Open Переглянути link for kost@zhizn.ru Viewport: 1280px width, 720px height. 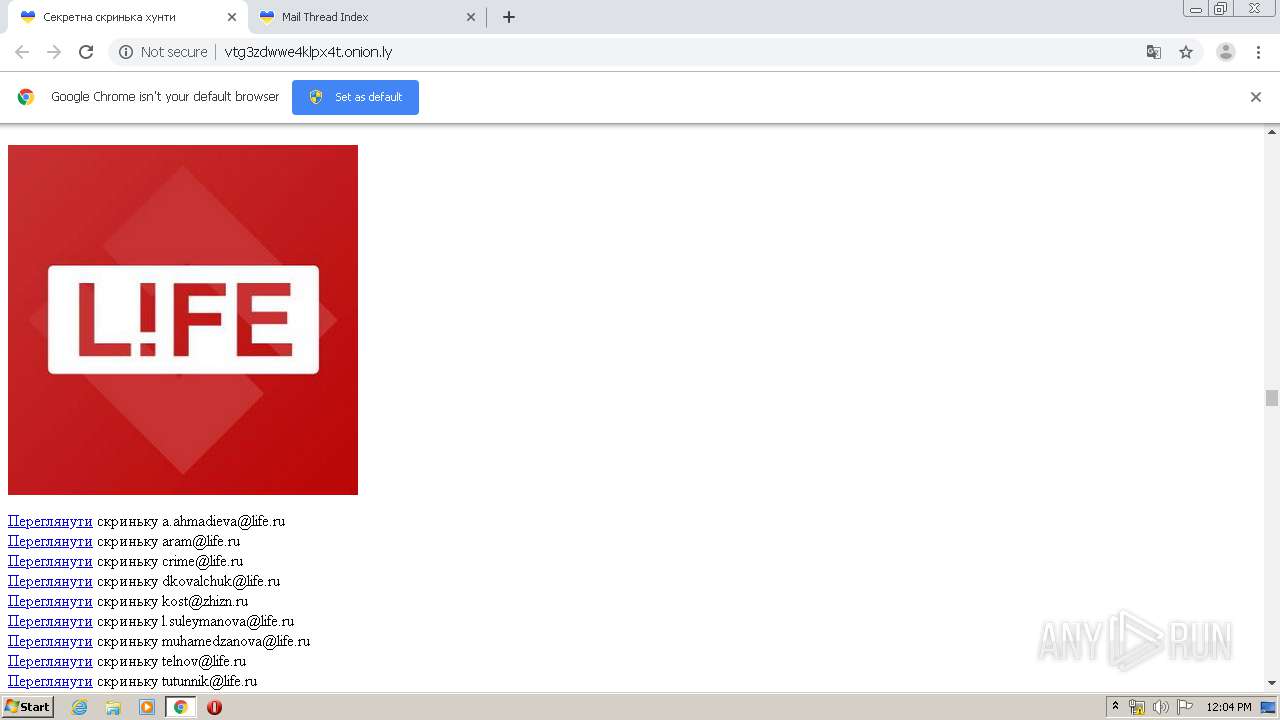(x=50, y=601)
